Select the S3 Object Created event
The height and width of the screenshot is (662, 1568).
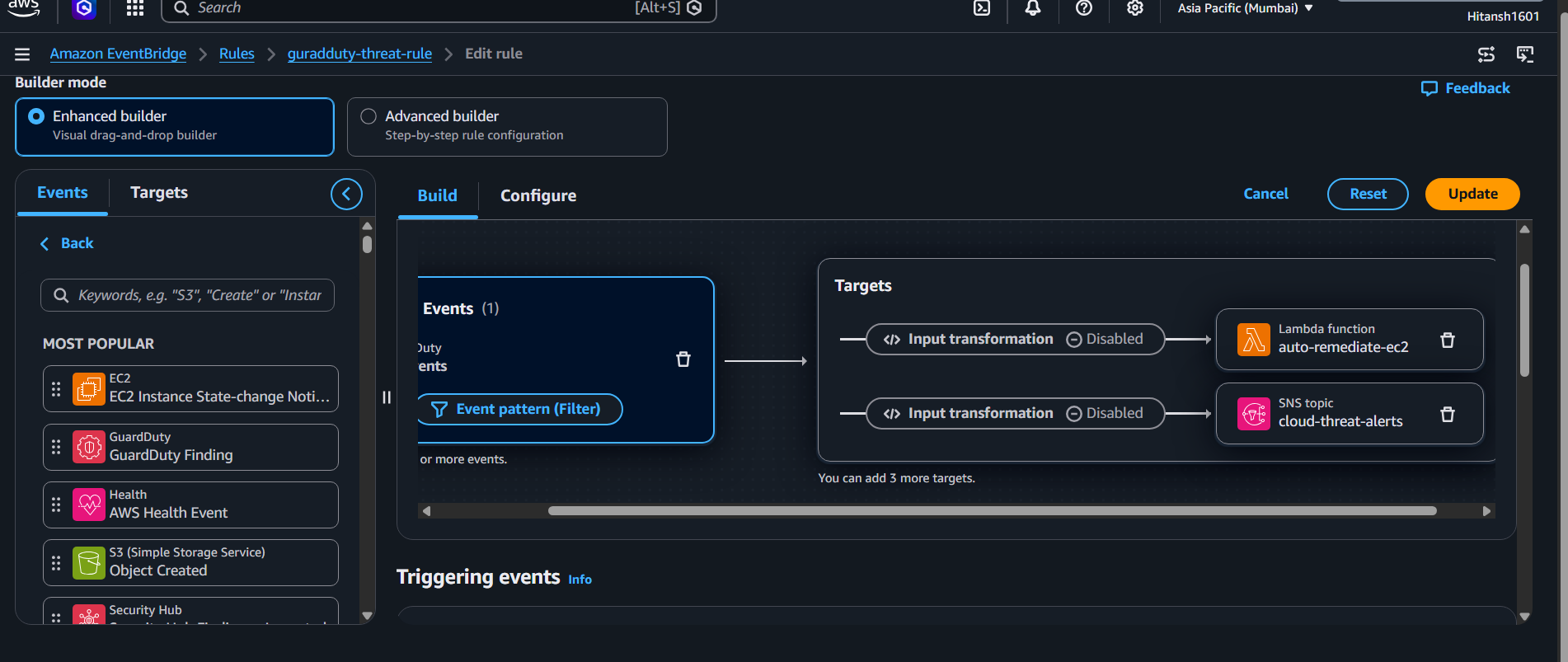pos(190,563)
